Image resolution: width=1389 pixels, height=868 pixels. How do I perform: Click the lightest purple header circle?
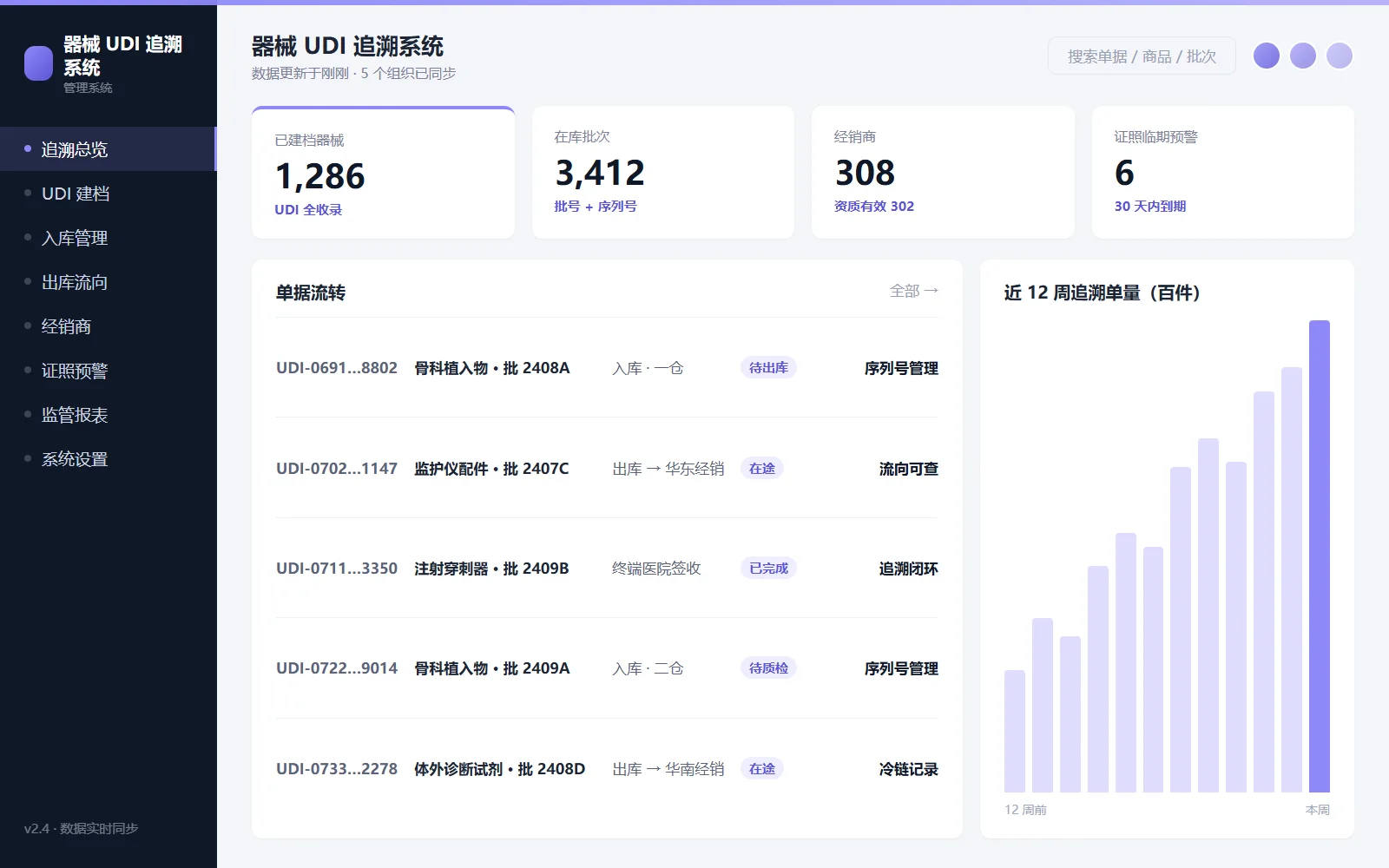pos(1340,56)
